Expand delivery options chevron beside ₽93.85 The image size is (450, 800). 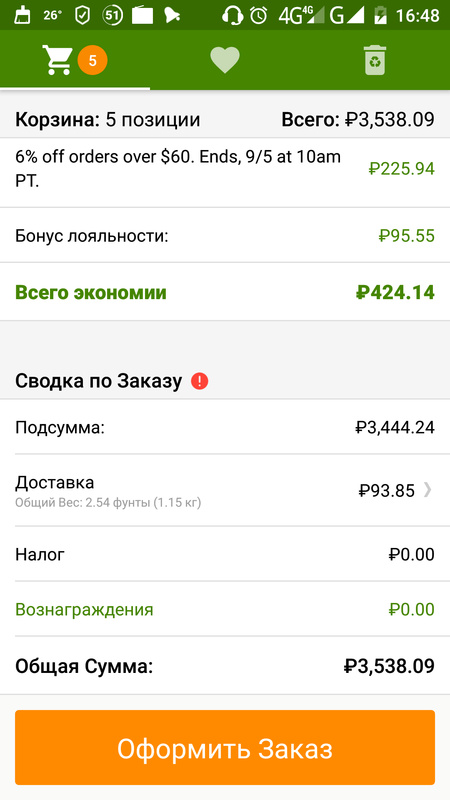pyautogui.click(x=428, y=490)
